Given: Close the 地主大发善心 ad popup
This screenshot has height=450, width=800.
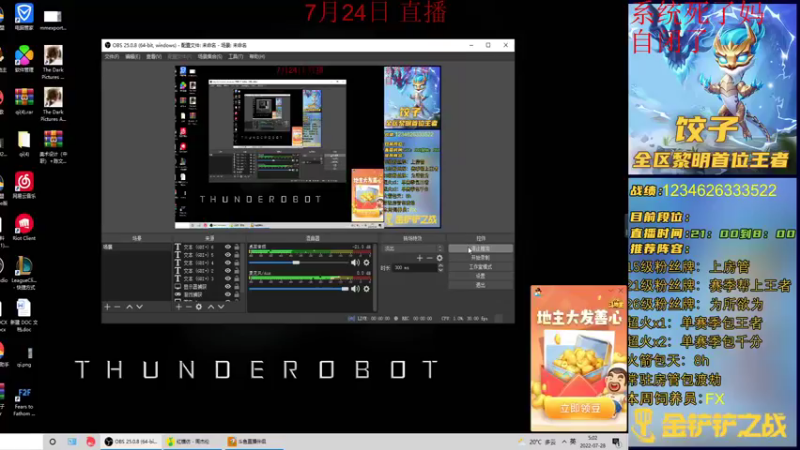Looking at the screenshot, I should click(621, 291).
